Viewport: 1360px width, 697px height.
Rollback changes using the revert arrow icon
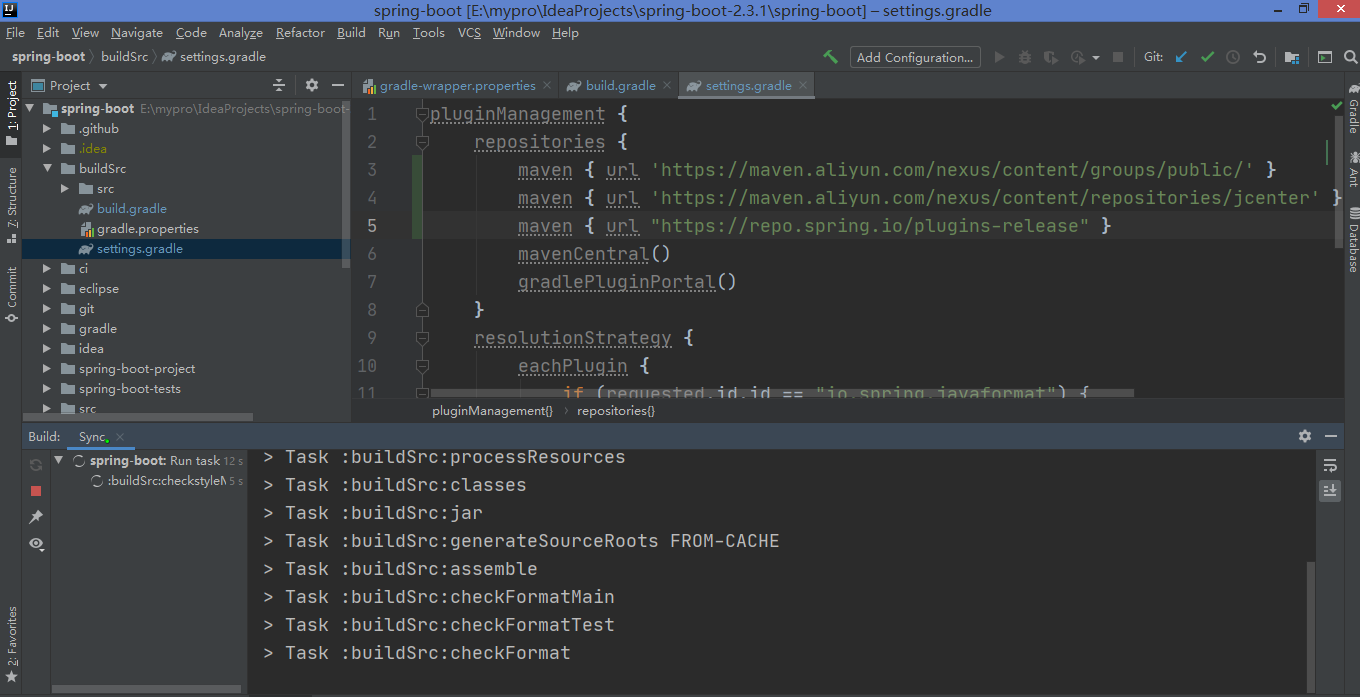click(1260, 57)
